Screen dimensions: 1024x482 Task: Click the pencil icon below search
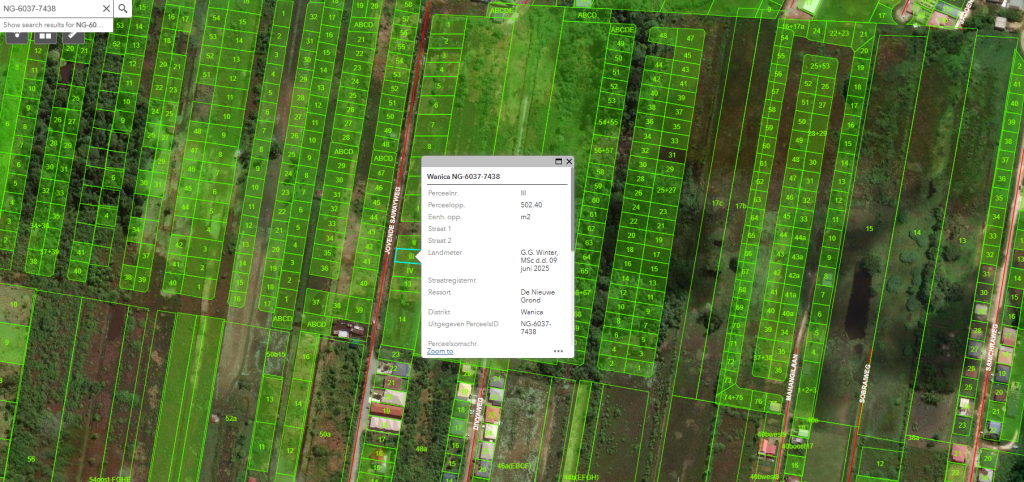(x=75, y=35)
